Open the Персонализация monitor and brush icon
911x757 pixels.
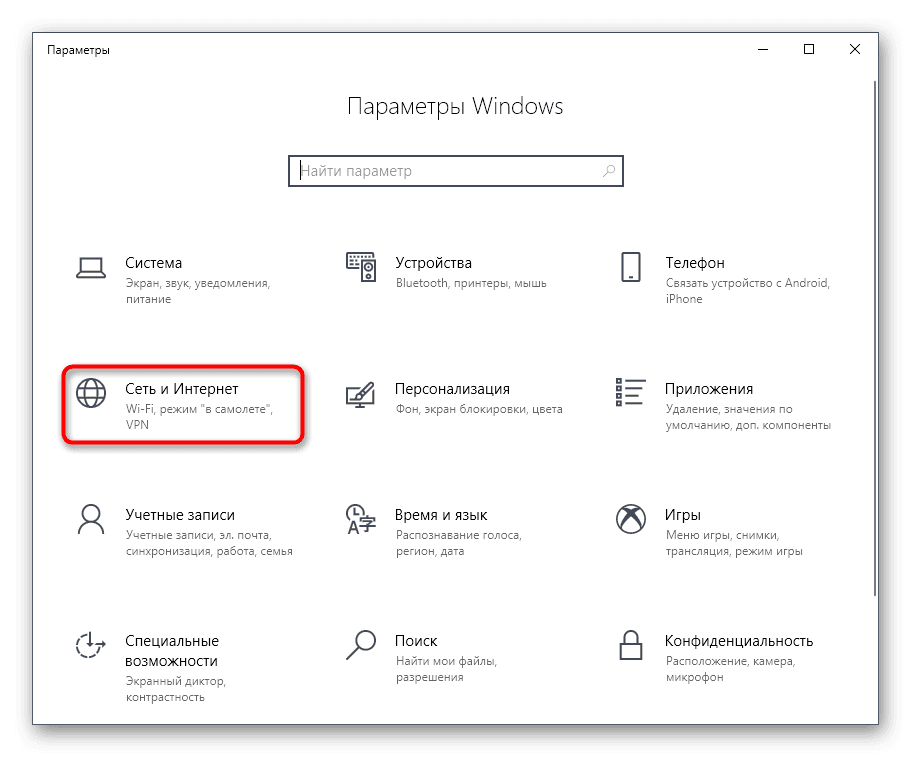361,394
